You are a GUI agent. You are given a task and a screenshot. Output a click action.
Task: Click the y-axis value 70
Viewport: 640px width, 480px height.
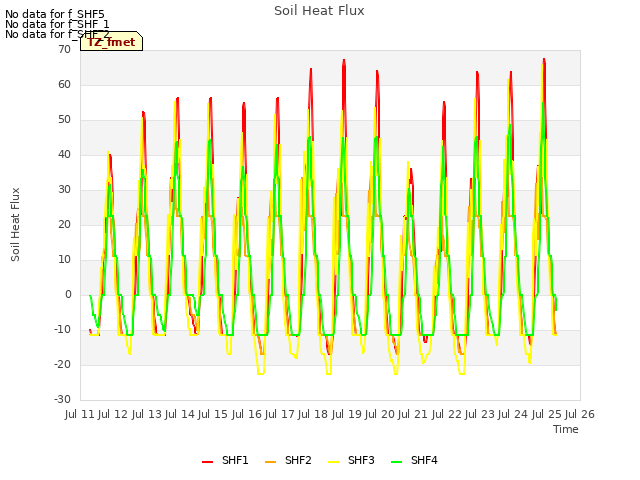[64, 49]
